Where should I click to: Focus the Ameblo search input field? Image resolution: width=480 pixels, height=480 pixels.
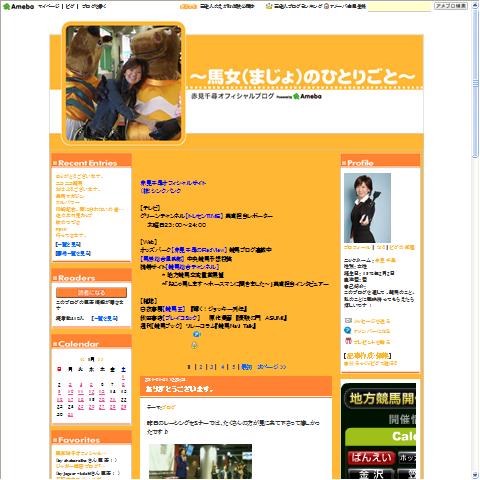[399, 6]
